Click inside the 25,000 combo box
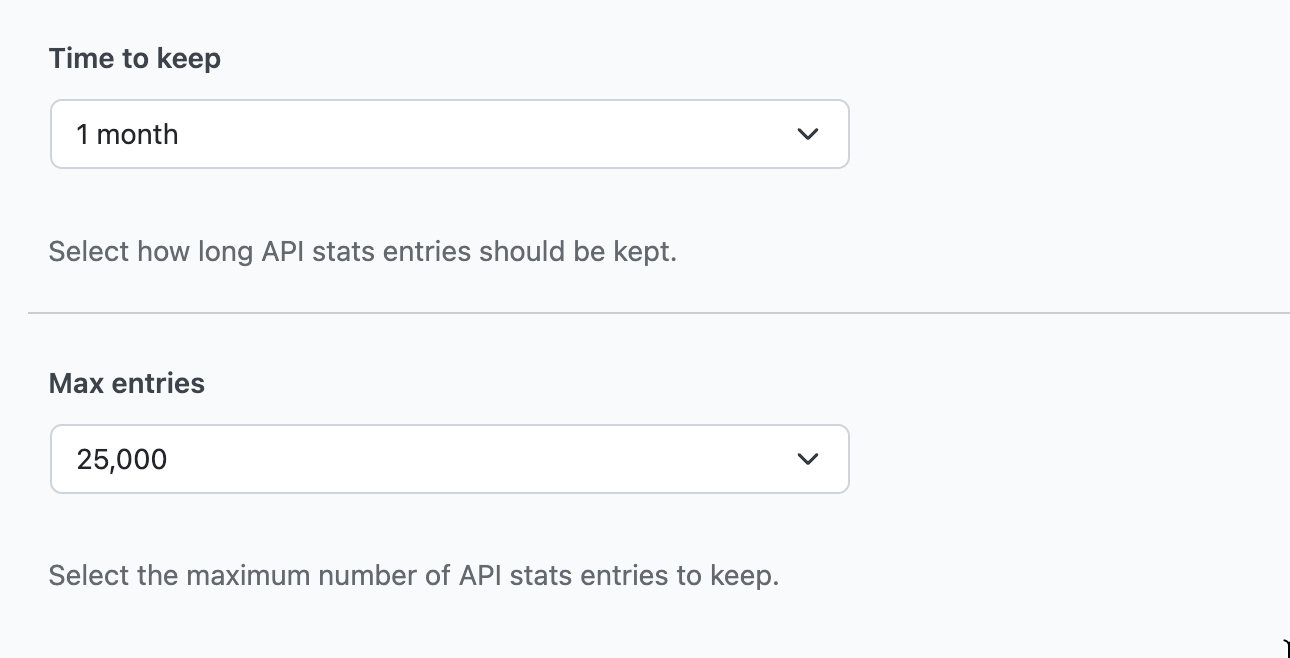Screen dimensions: 1290x658 pos(400,459)
